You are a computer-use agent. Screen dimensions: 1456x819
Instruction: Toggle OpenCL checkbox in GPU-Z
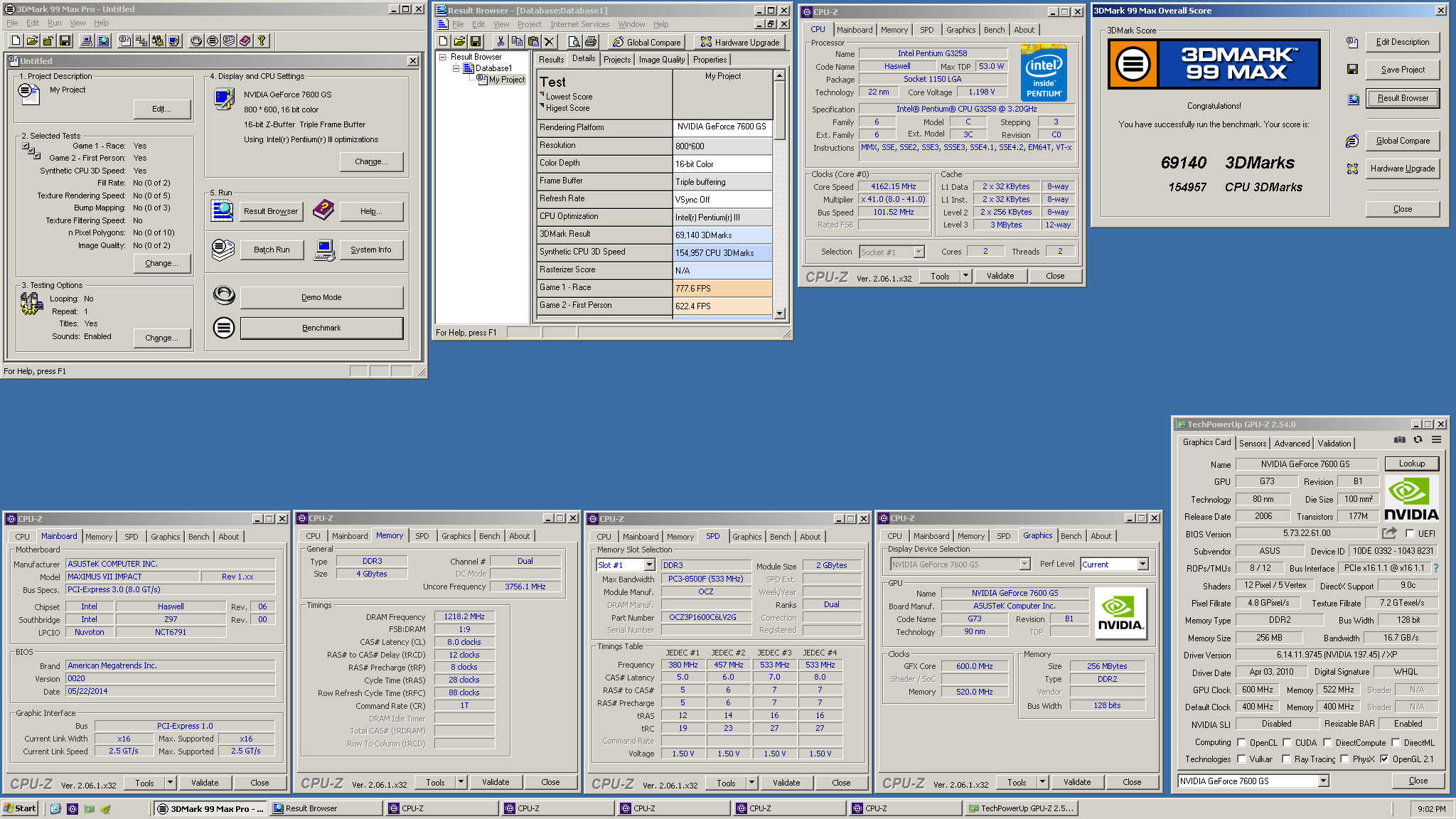[x=1242, y=742]
